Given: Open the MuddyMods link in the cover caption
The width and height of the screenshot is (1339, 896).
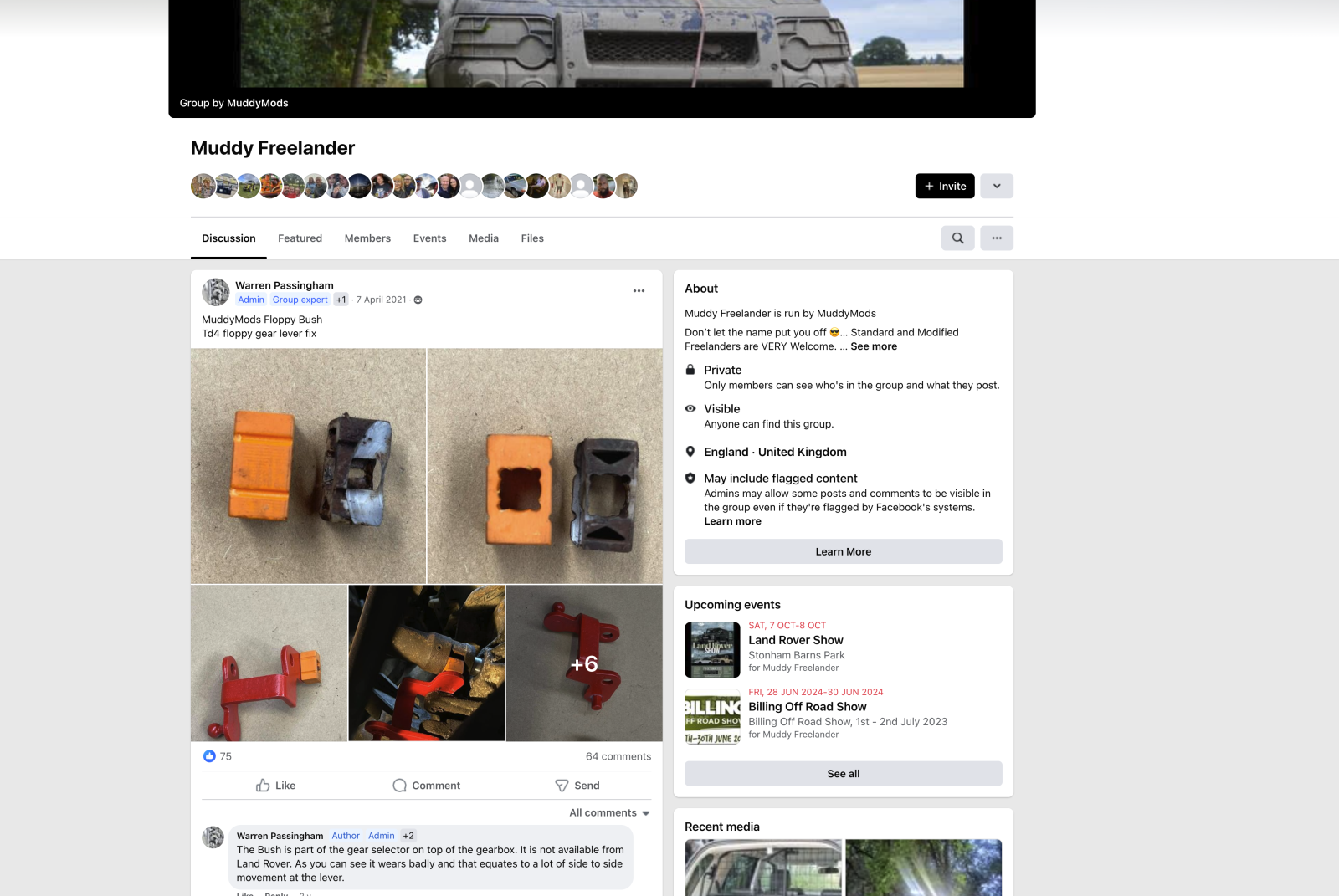Looking at the screenshot, I should click(257, 103).
